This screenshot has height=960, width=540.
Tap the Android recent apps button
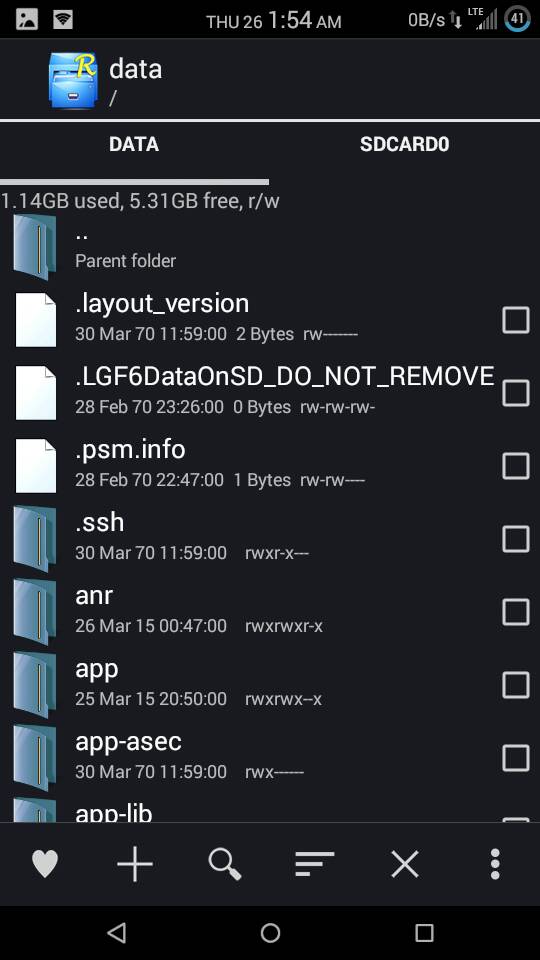tap(424, 932)
